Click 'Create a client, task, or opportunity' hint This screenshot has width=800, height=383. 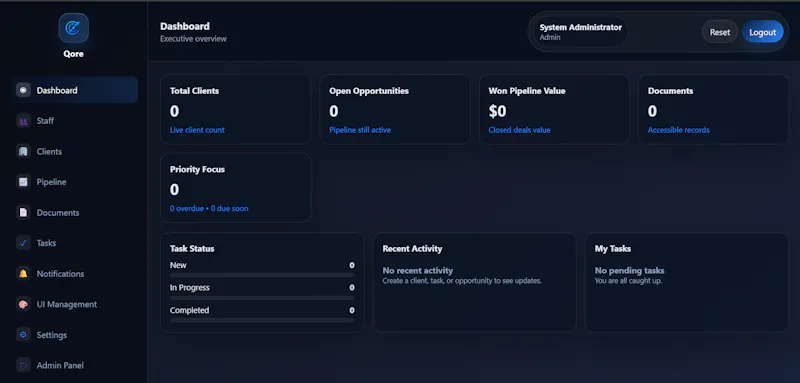coord(462,281)
